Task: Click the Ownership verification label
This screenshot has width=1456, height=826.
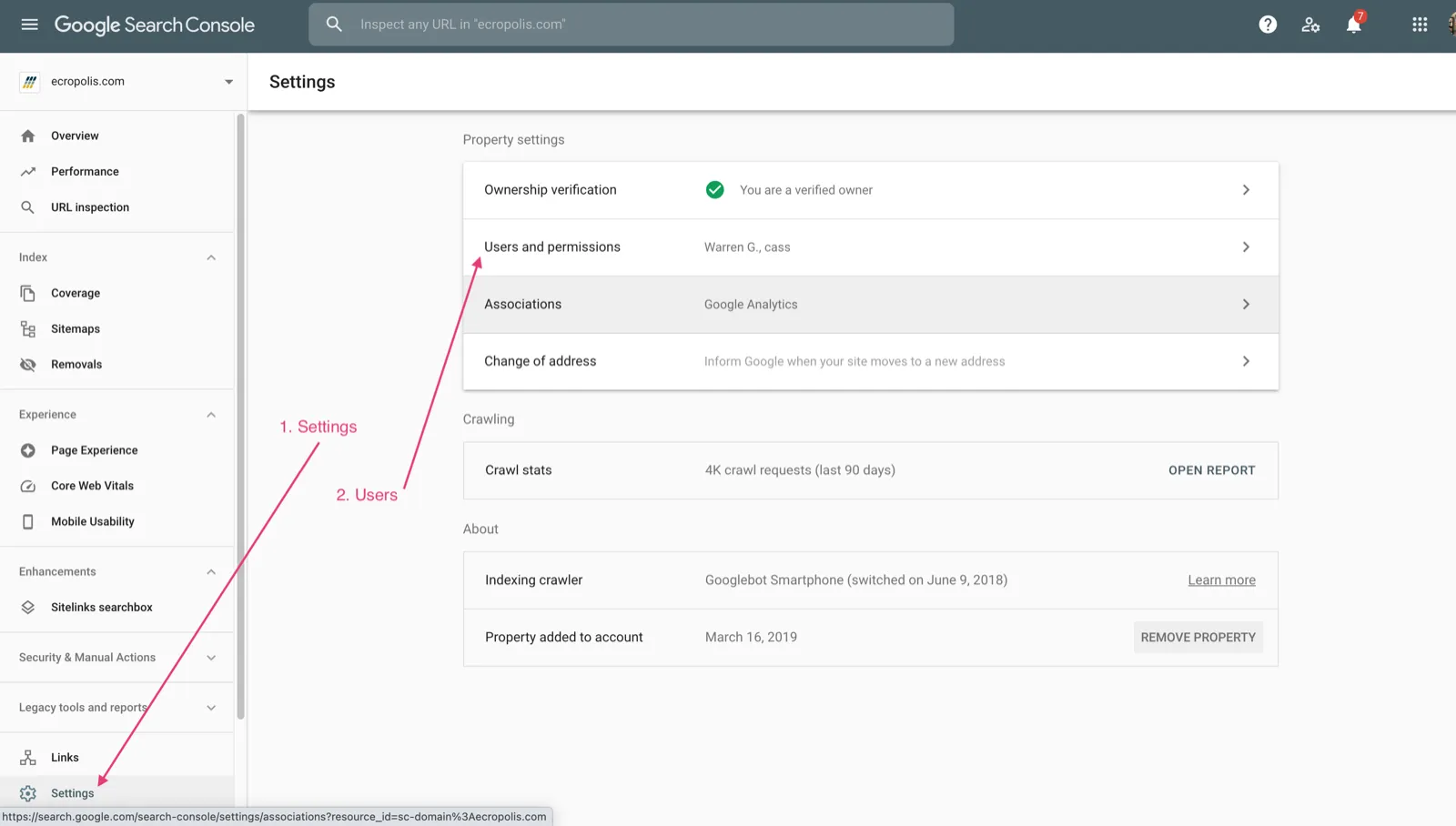Action: click(x=551, y=190)
